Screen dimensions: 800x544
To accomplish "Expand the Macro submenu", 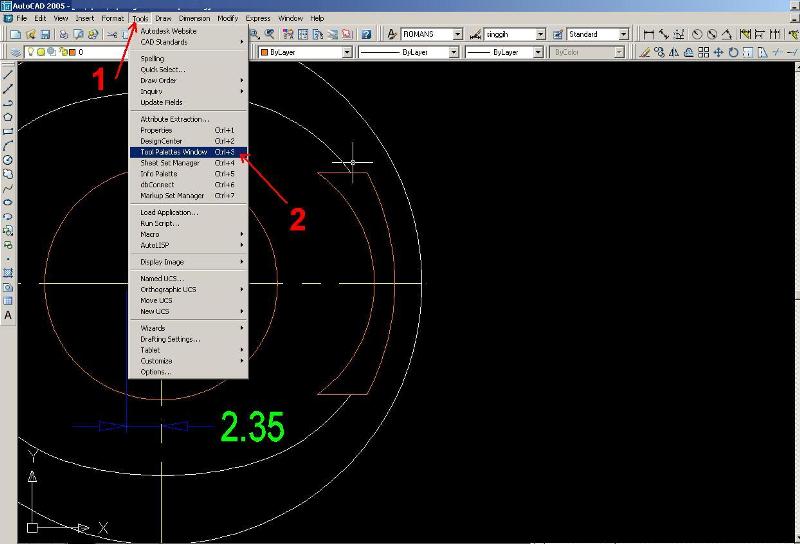I will [x=188, y=234].
